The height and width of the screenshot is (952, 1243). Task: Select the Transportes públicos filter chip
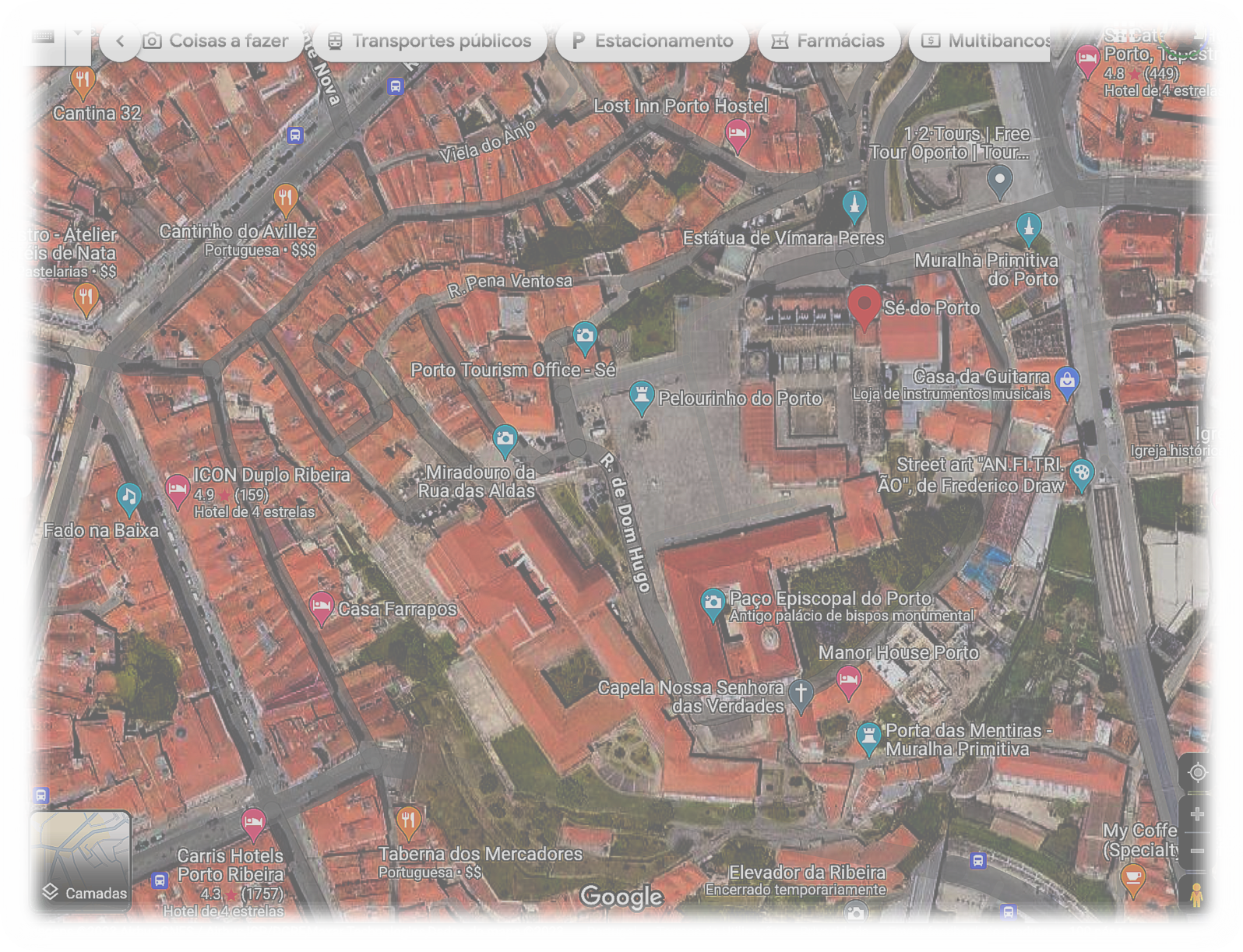coord(430,41)
